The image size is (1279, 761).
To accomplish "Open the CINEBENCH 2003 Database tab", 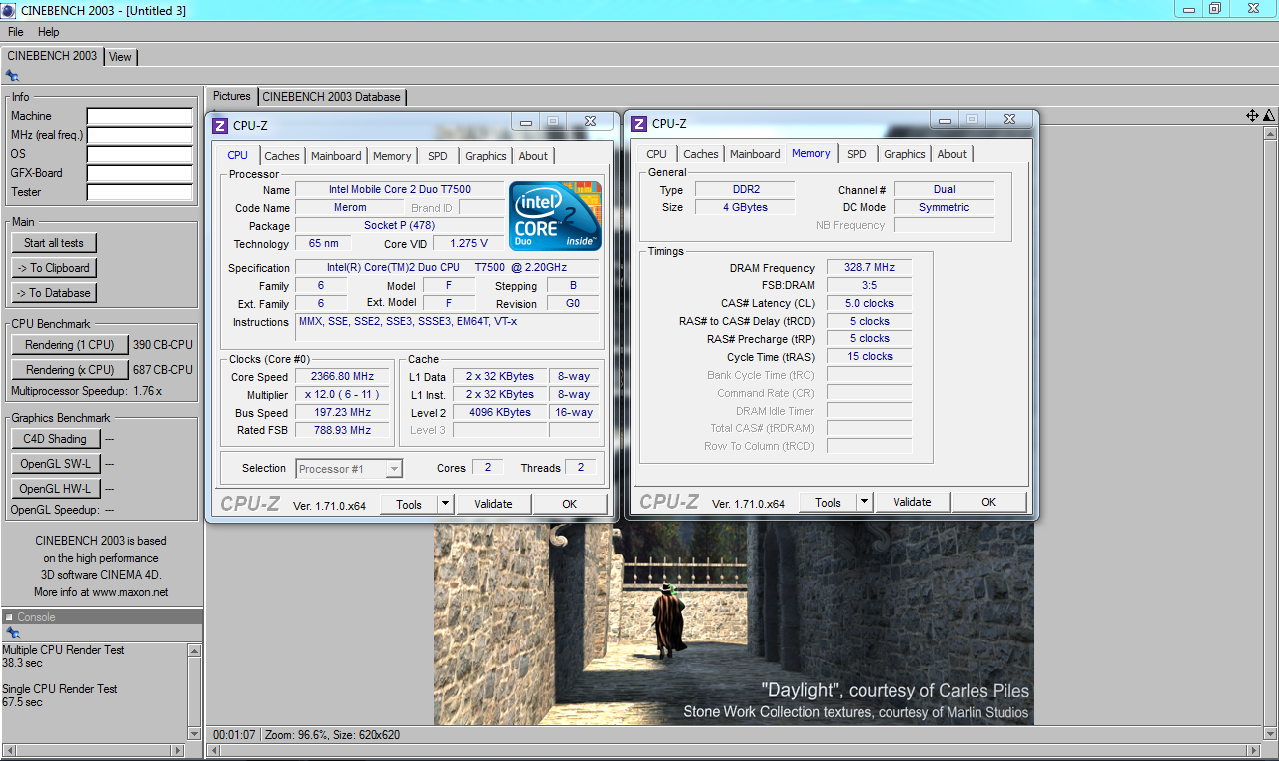I will [332, 97].
